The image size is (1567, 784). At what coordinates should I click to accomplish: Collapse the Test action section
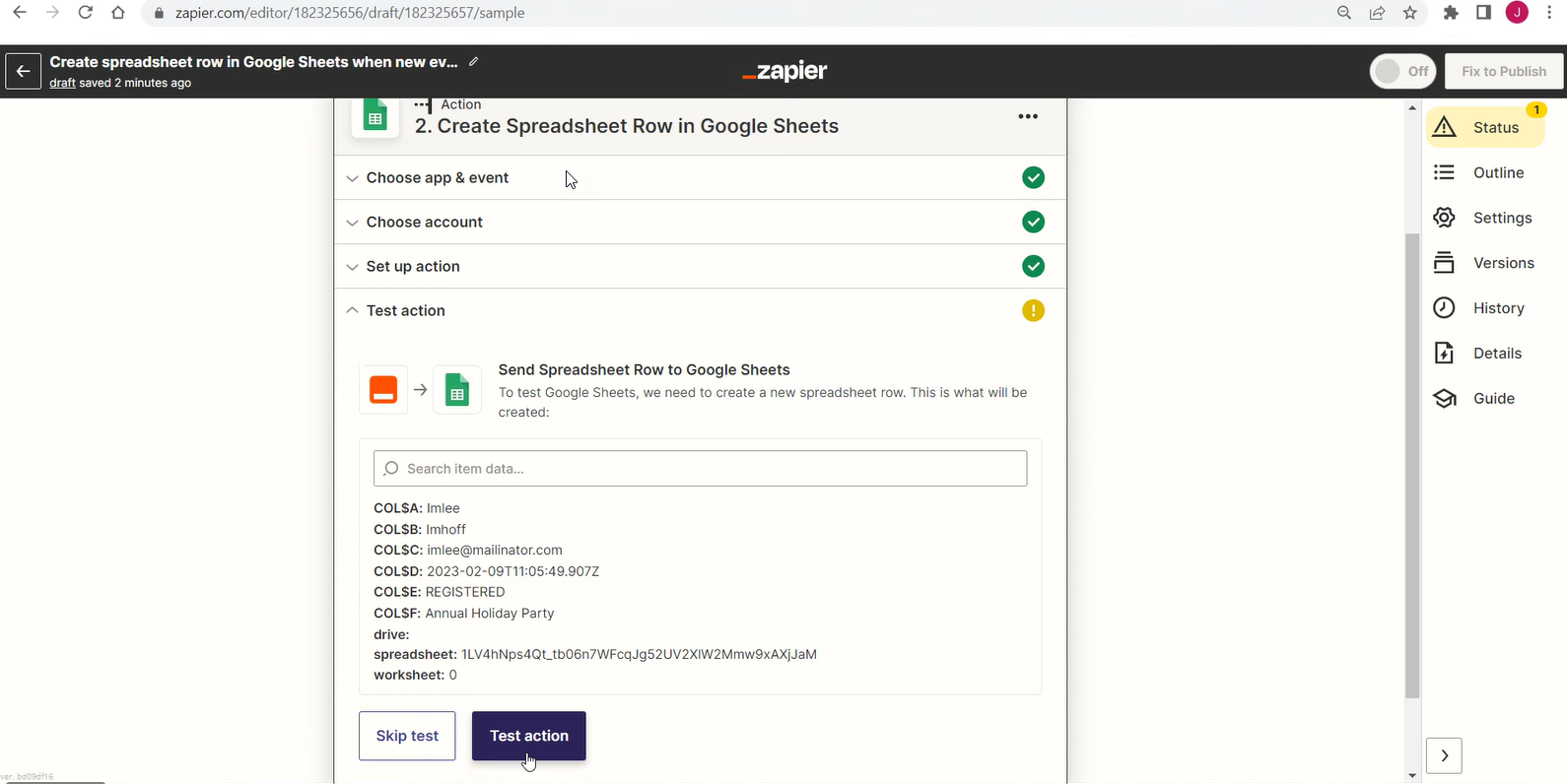tap(405, 311)
